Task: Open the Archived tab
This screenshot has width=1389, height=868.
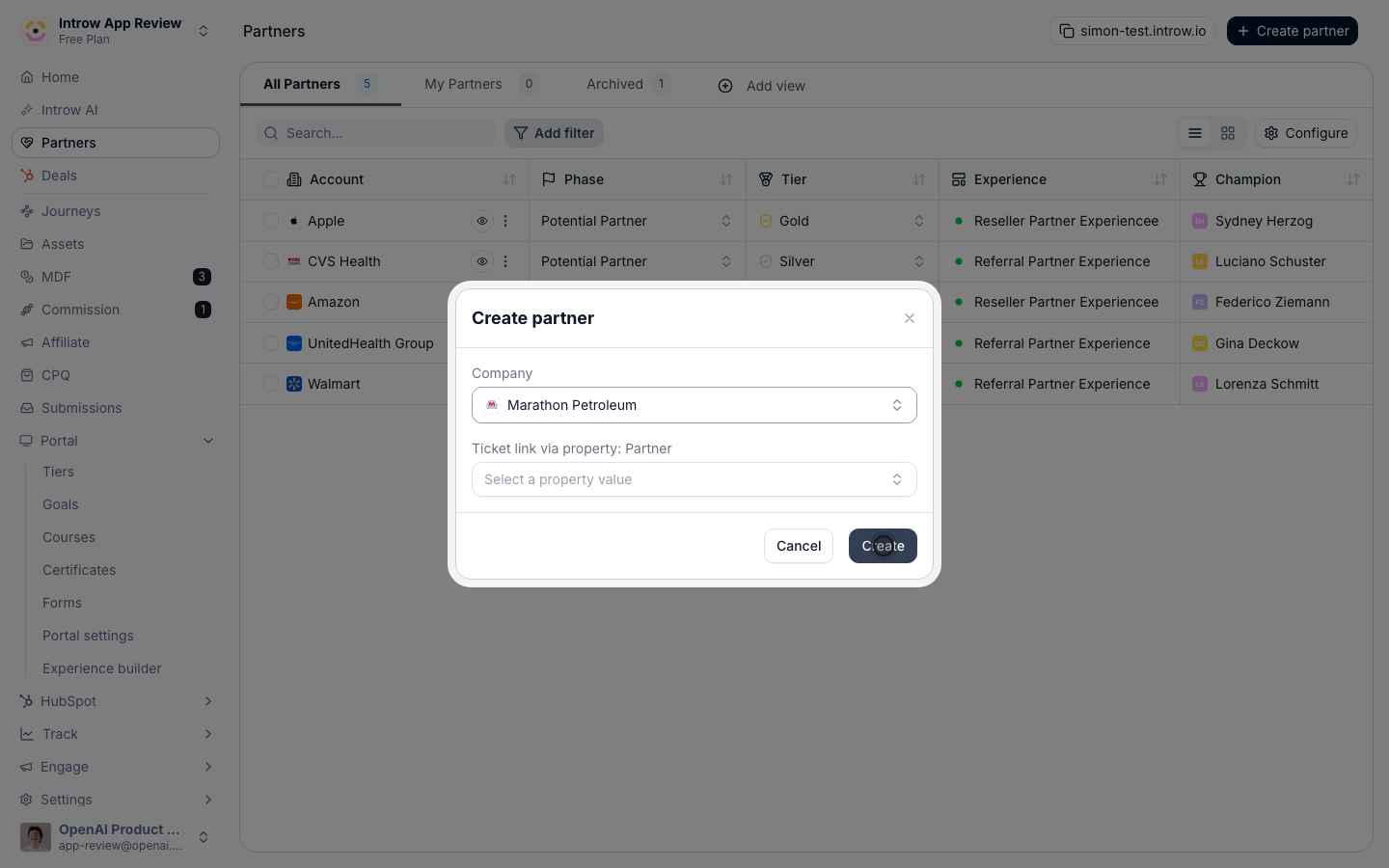Action: coord(628,84)
